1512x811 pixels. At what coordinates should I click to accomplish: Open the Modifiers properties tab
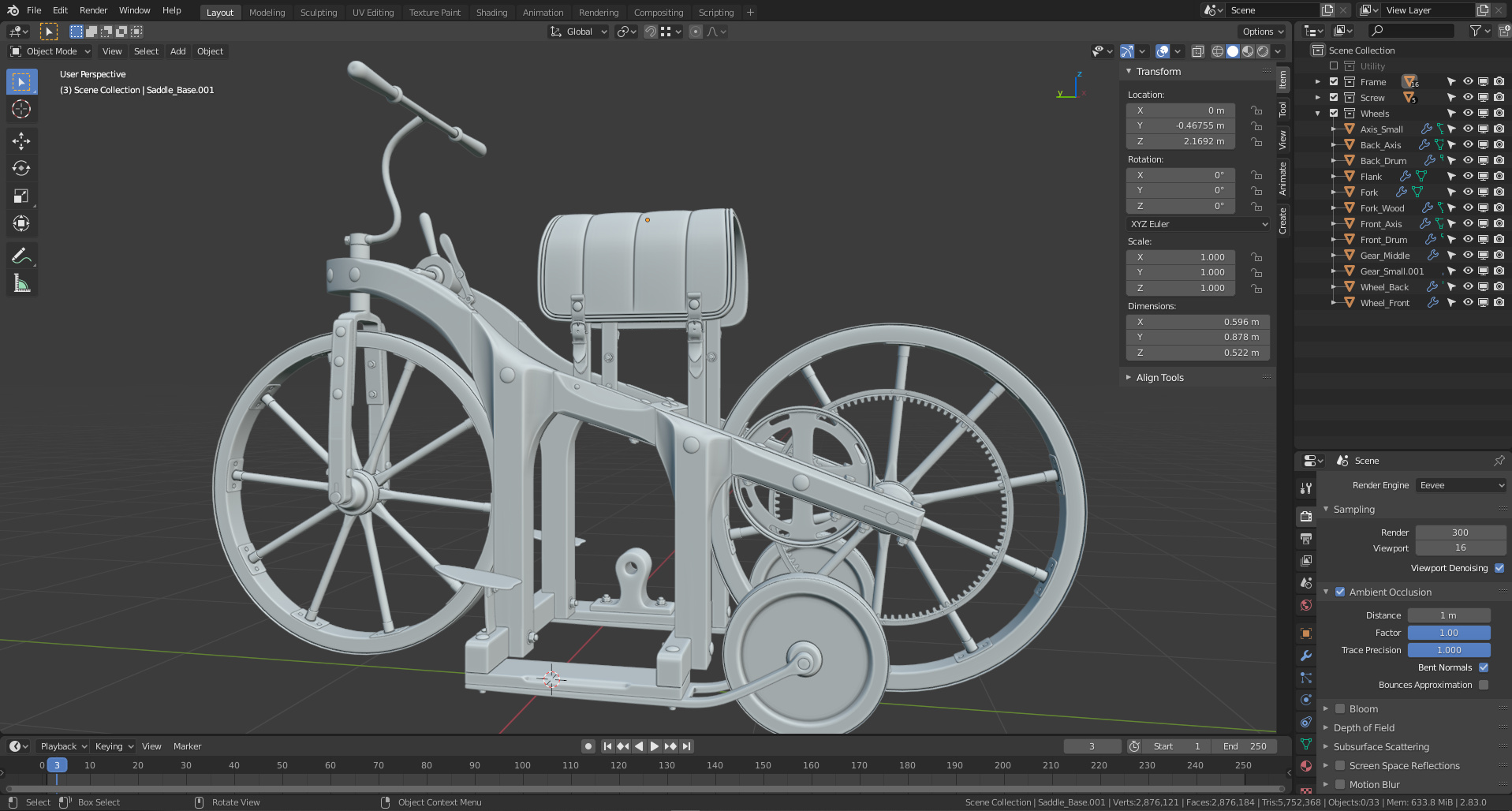coord(1306,656)
